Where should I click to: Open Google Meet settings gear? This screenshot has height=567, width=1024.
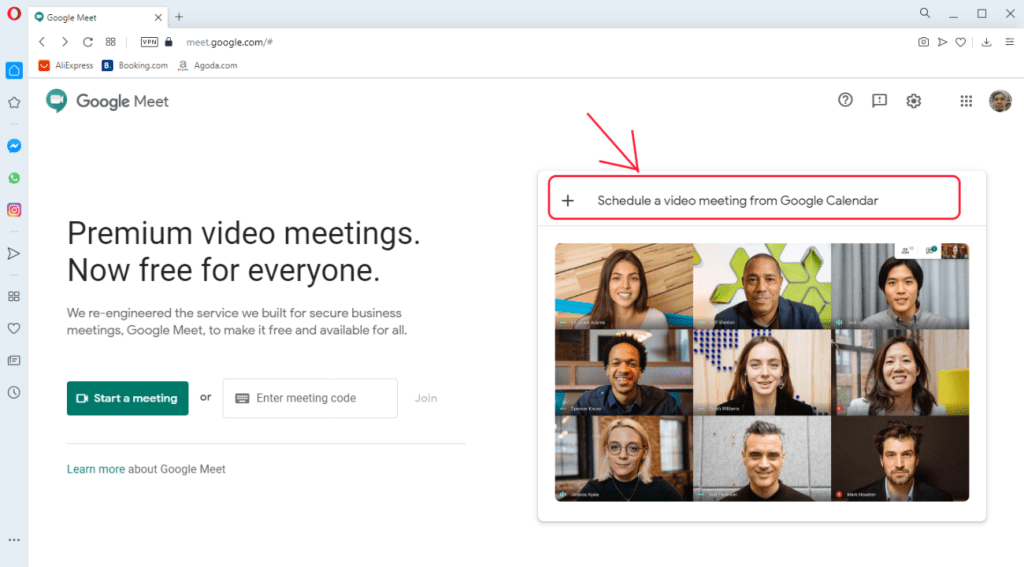(x=914, y=101)
